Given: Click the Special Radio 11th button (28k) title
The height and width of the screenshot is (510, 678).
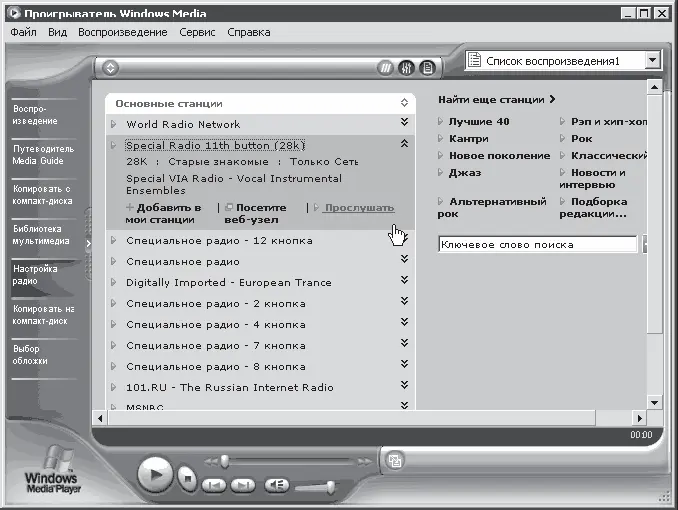Looking at the screenshot, I should click(215, 145).
